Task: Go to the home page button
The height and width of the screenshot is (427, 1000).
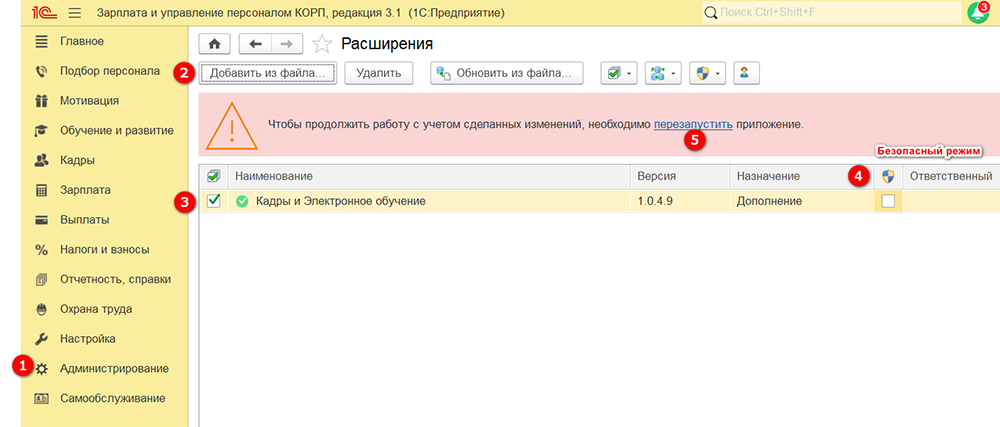Action: pos(215,44)
